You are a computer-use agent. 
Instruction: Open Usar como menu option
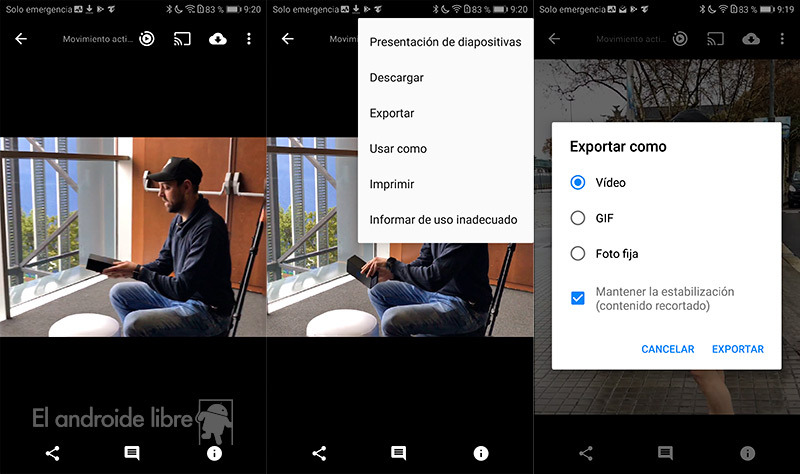tap(398, 148)
